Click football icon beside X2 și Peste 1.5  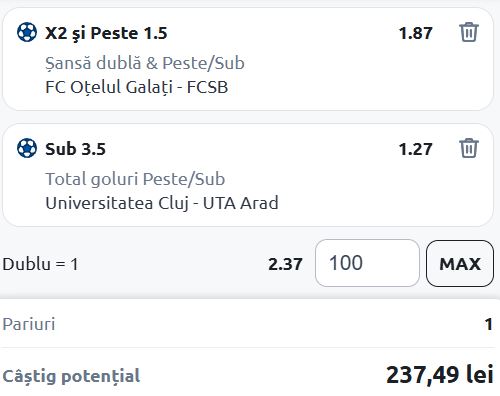(27, 32)
